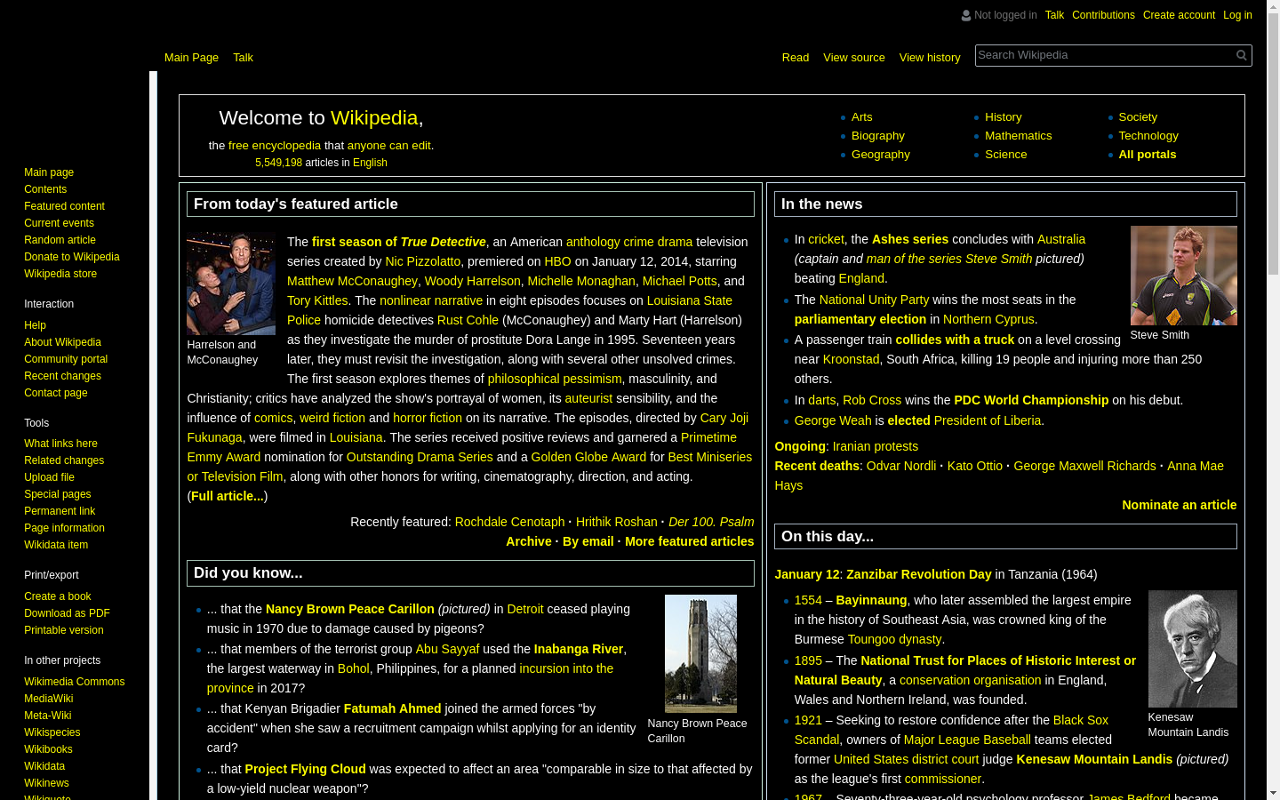Open Wikimedia Commons project link
The height and width of the screenshot is (800, 1280).
pos(74,682)
